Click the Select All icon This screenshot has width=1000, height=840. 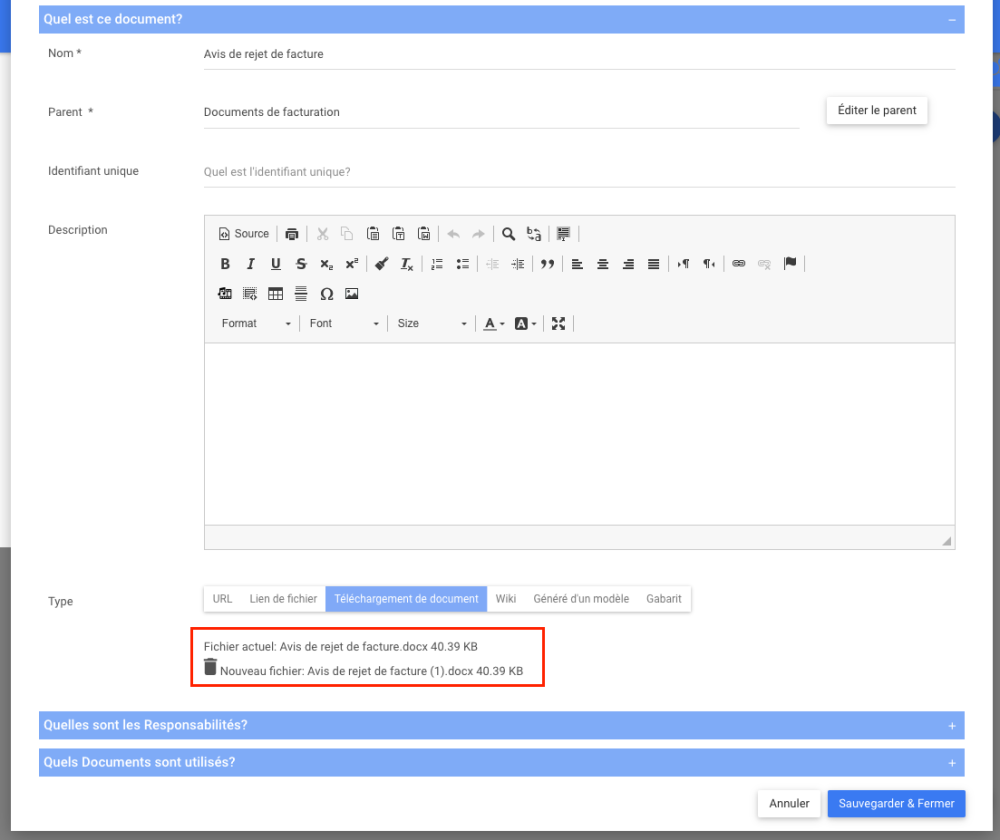click(x=563, y=233)
